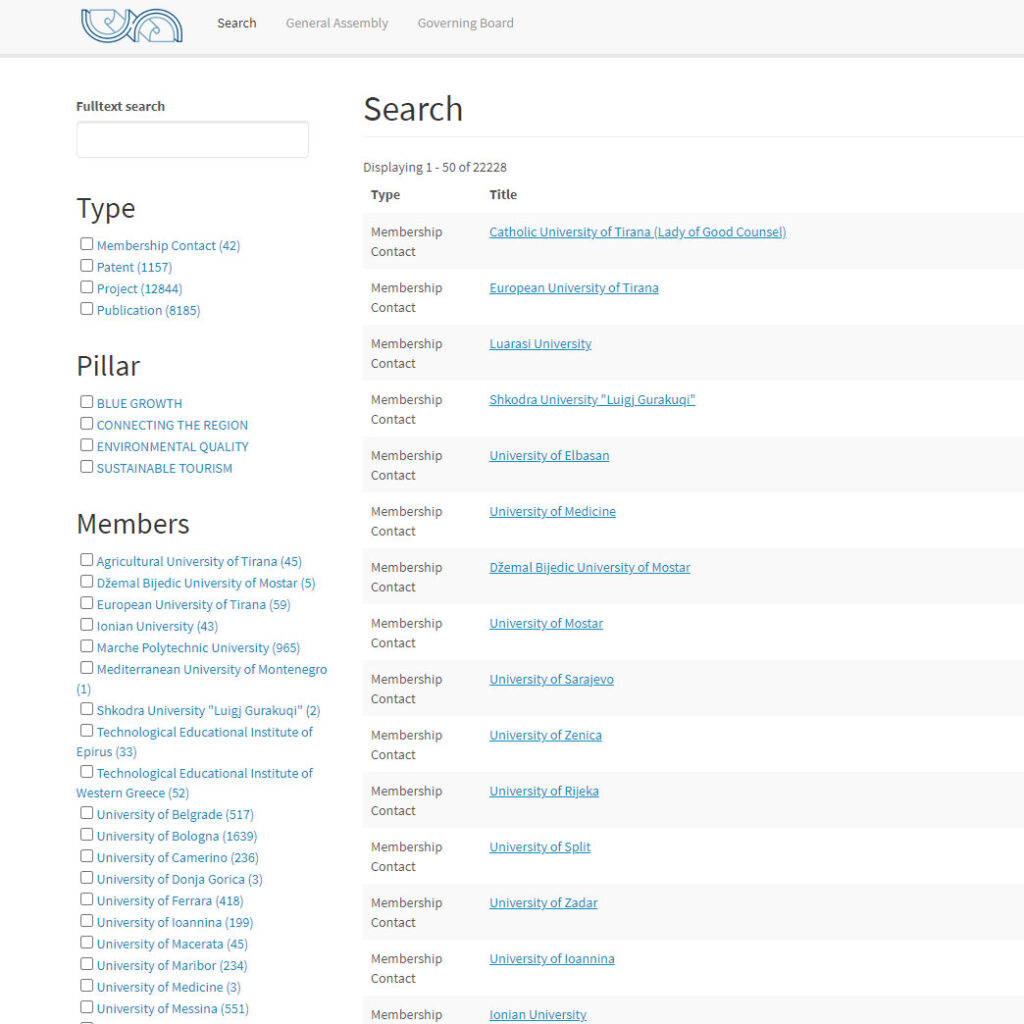
Task: Open the General Assembly nav item
Action: (x=336, y=23)
